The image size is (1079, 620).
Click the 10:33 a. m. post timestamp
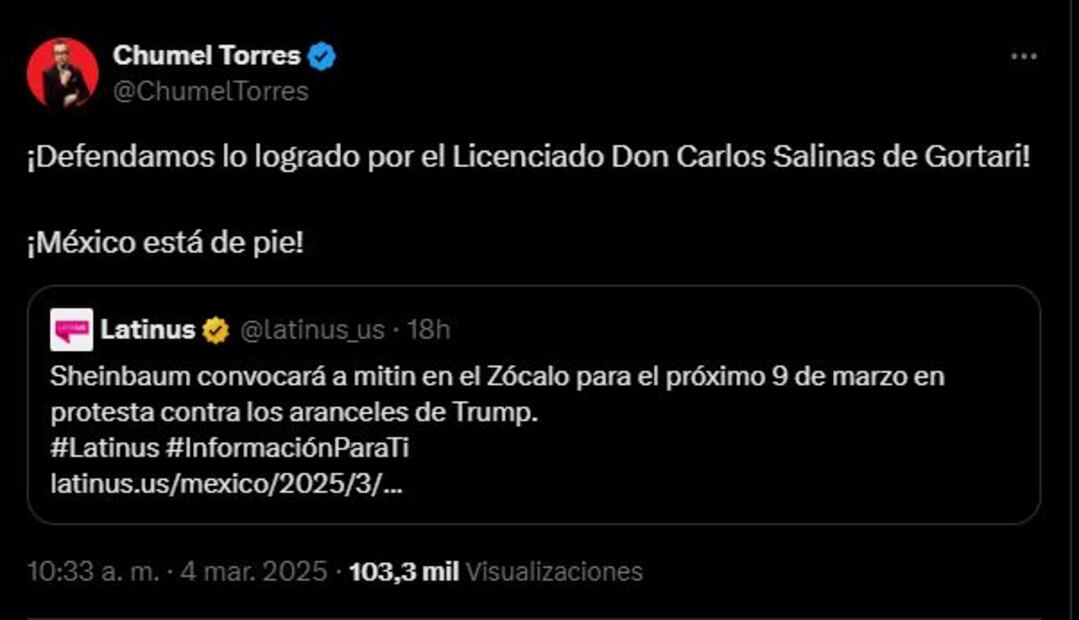(92, 571)
